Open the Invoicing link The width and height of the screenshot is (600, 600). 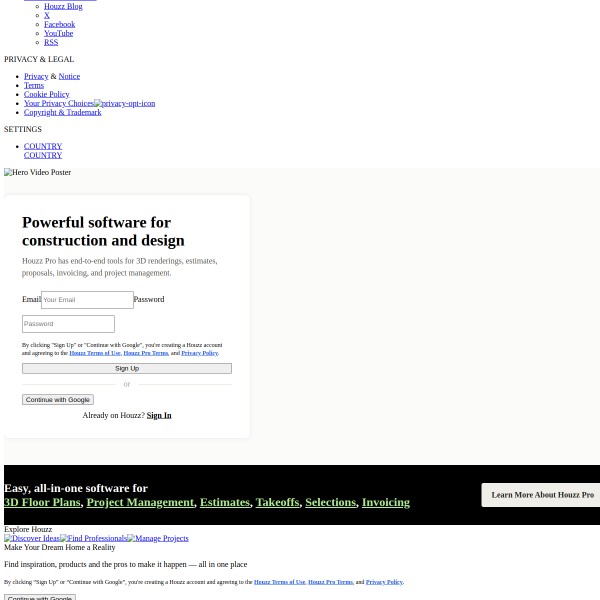click(x=386, y=502)
